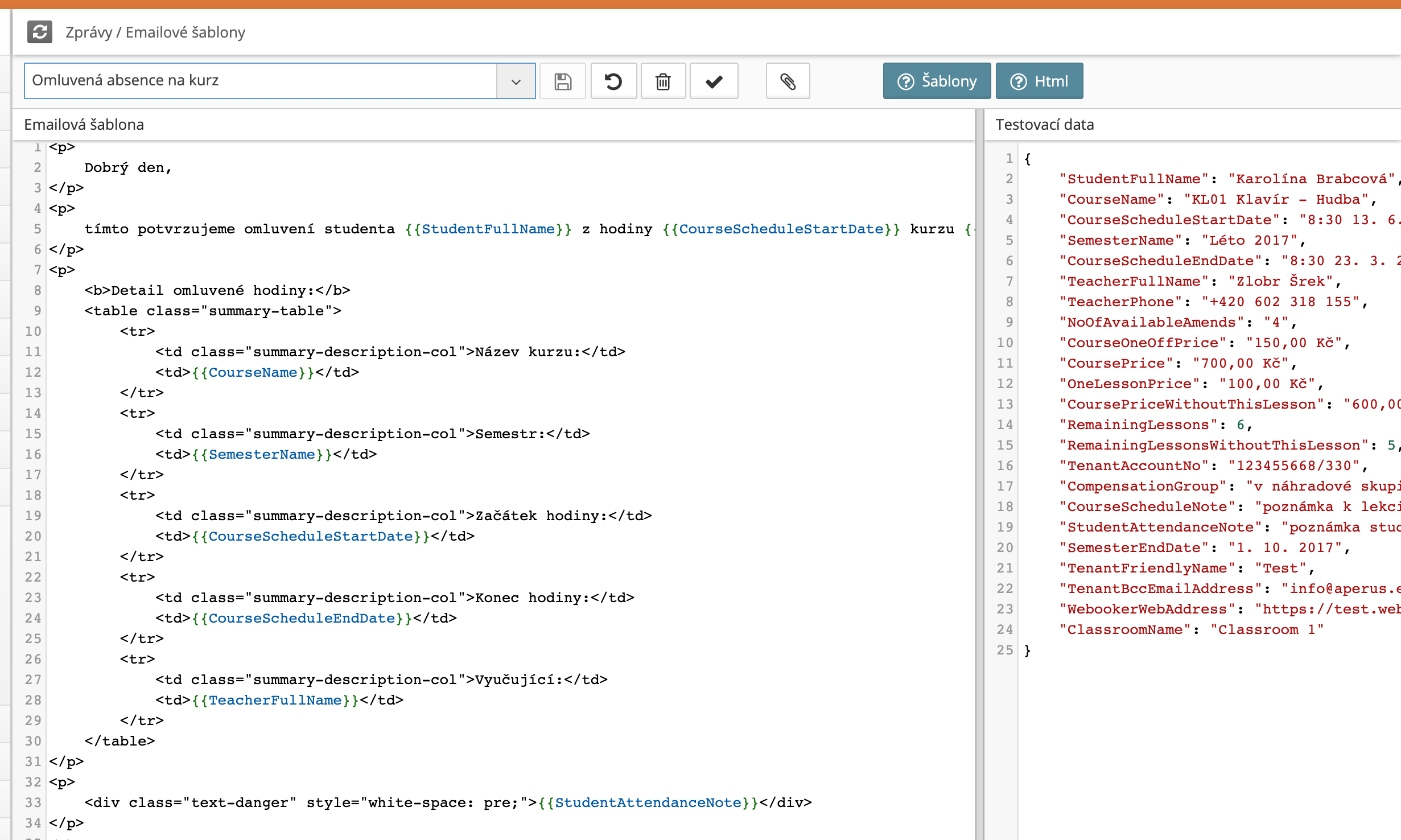This screenshot has height=840, width=1401.
Task: Click the undo/revert arrow icon
Action: [613, 81]
